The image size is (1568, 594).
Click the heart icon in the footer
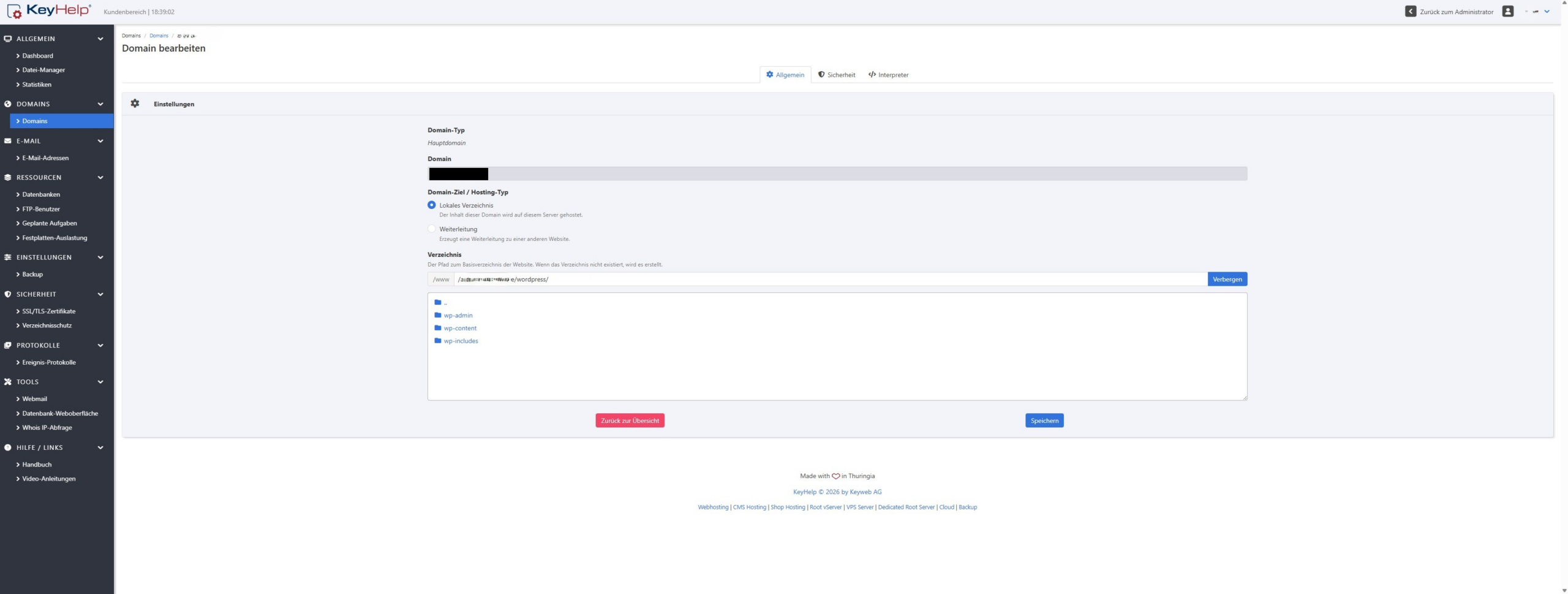coord(835,476)
